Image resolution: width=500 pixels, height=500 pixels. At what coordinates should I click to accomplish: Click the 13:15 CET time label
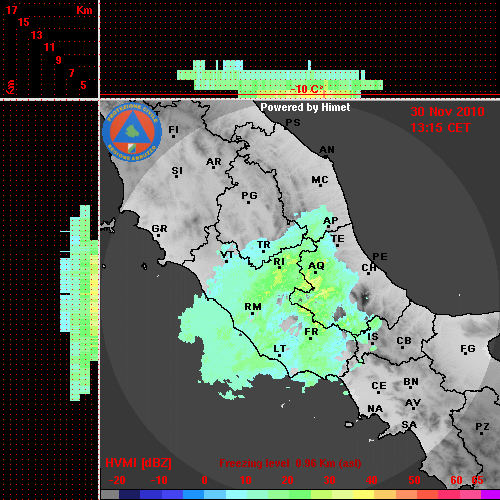pyautogui.click(x=440, y=128)
